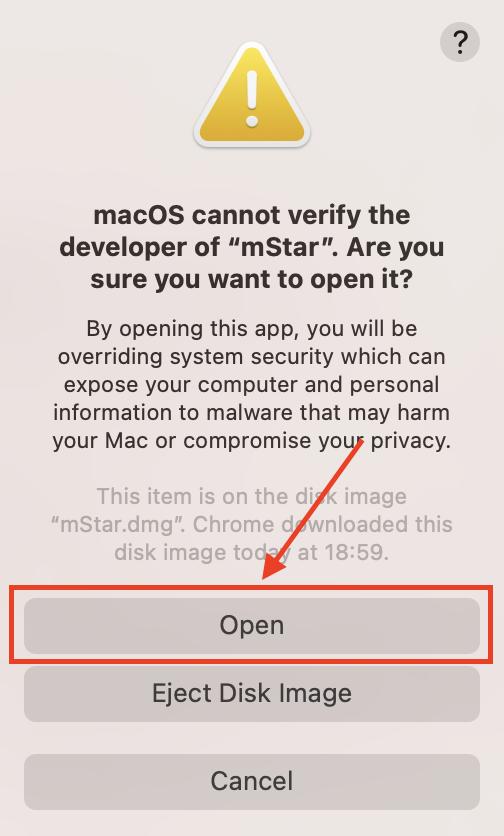Open the unverified mStar app
504x836 pixels.
click(x=252, y=625)
